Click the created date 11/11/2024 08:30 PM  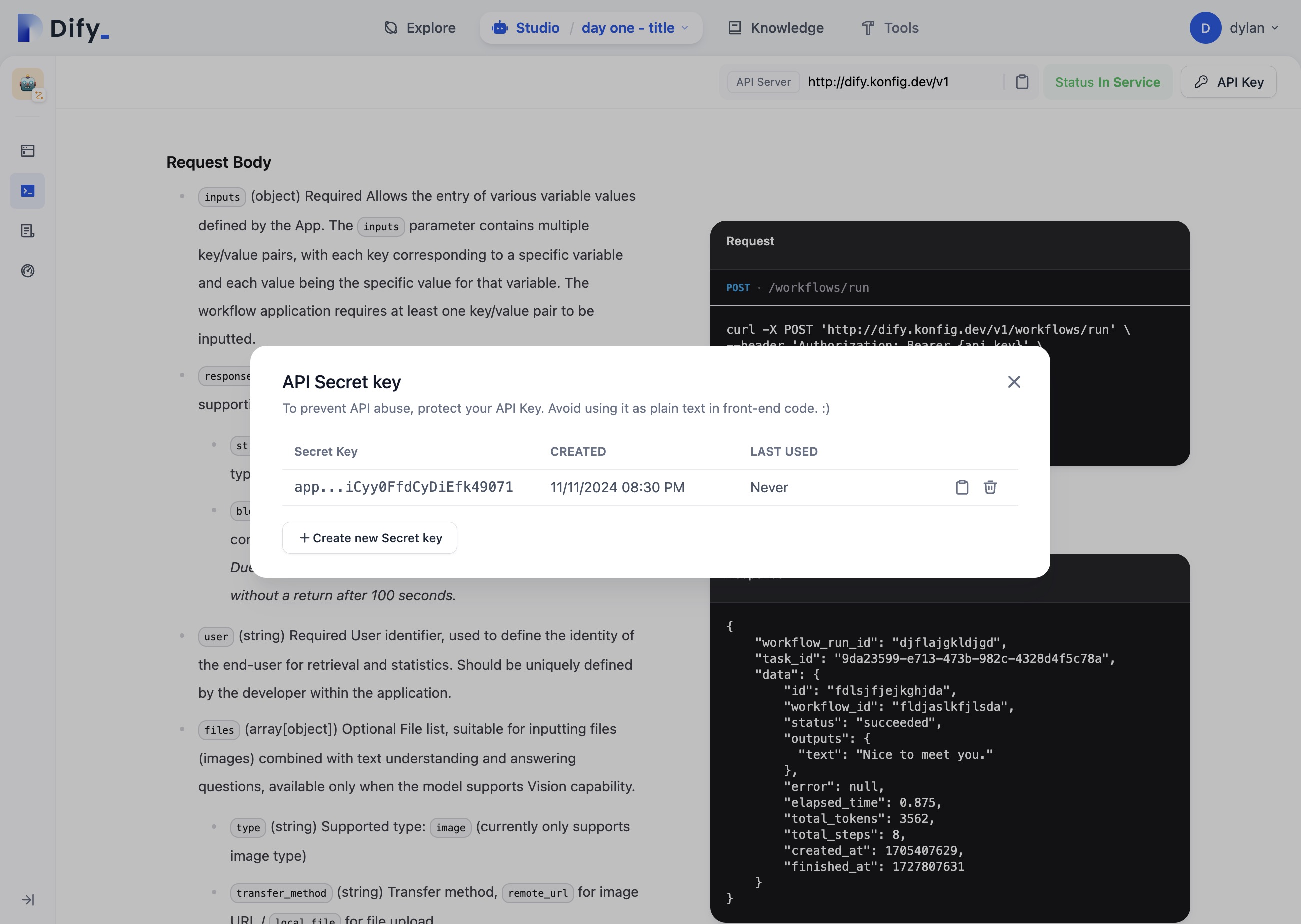pos(617,487)
